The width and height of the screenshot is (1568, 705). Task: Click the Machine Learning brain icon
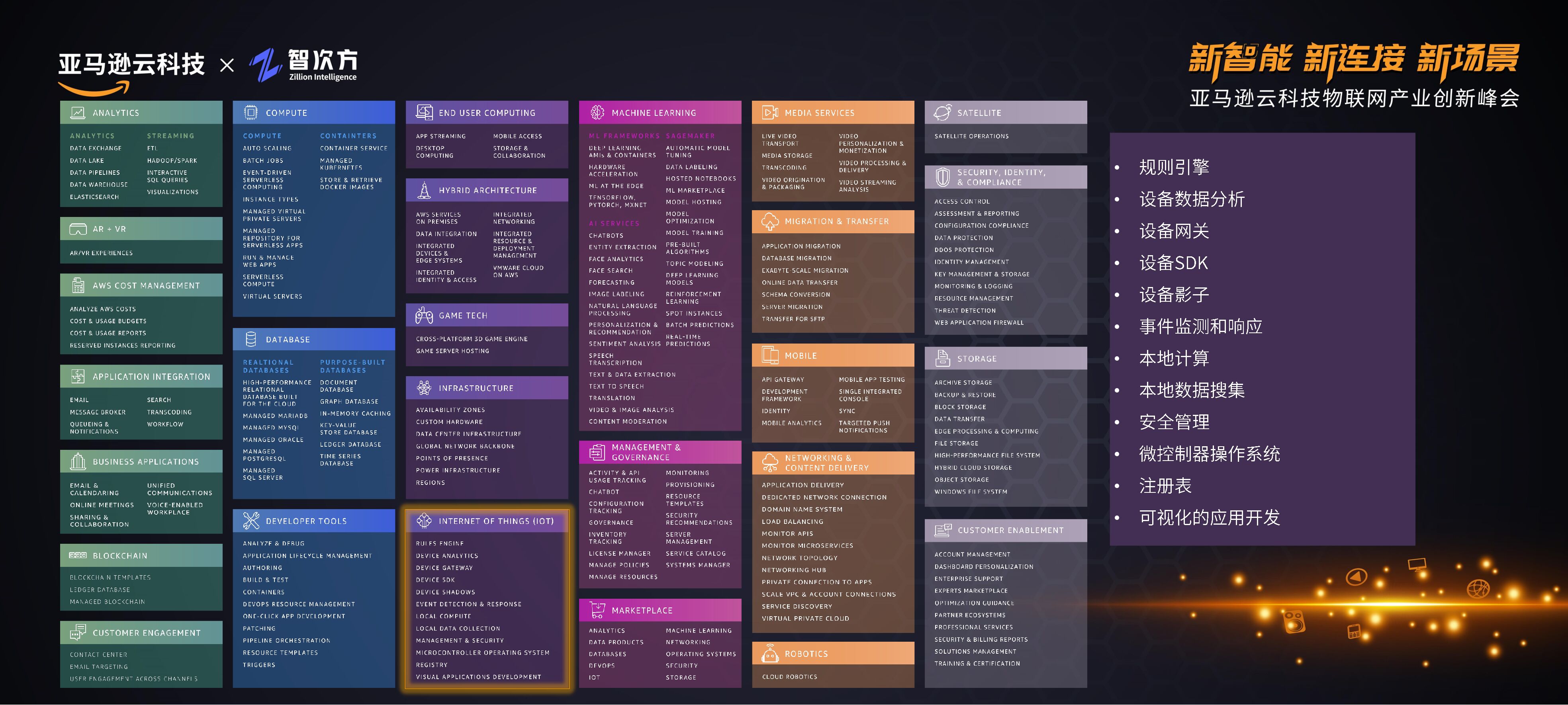tap(597, 113)
